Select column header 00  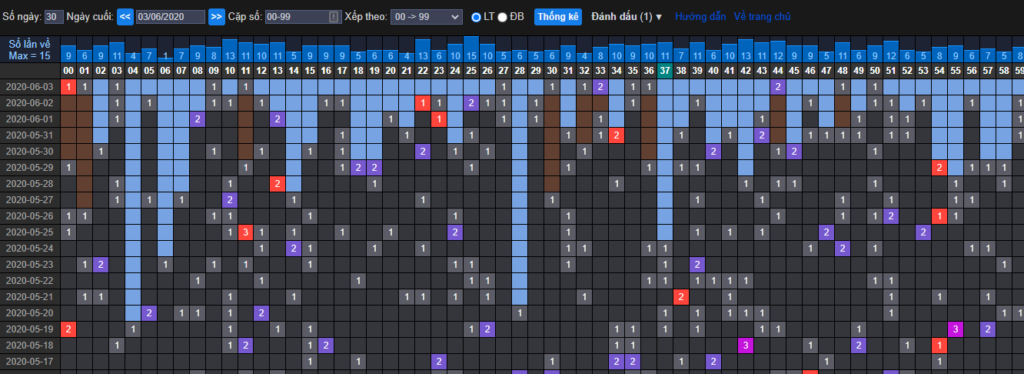pyautogui.click(x=69, y=70)
